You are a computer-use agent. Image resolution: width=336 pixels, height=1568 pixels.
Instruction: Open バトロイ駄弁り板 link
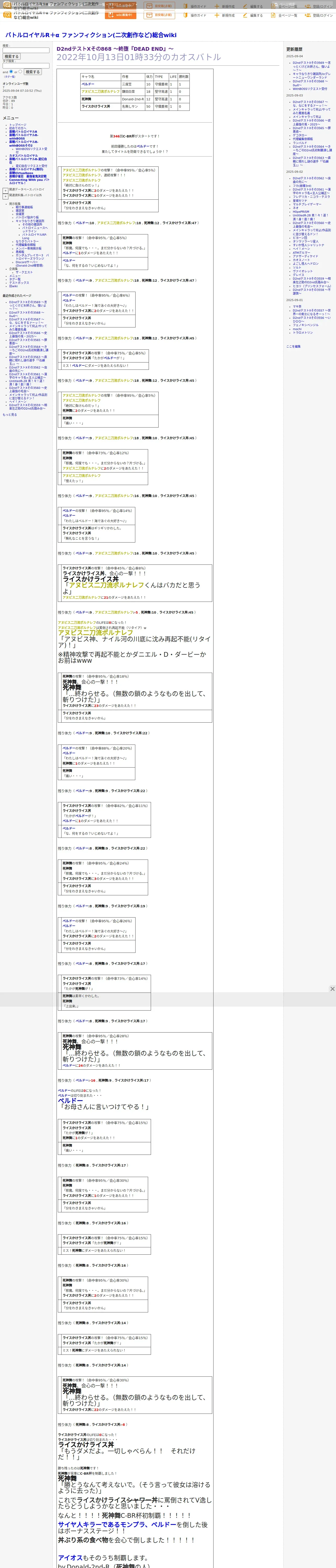point(27,217)
